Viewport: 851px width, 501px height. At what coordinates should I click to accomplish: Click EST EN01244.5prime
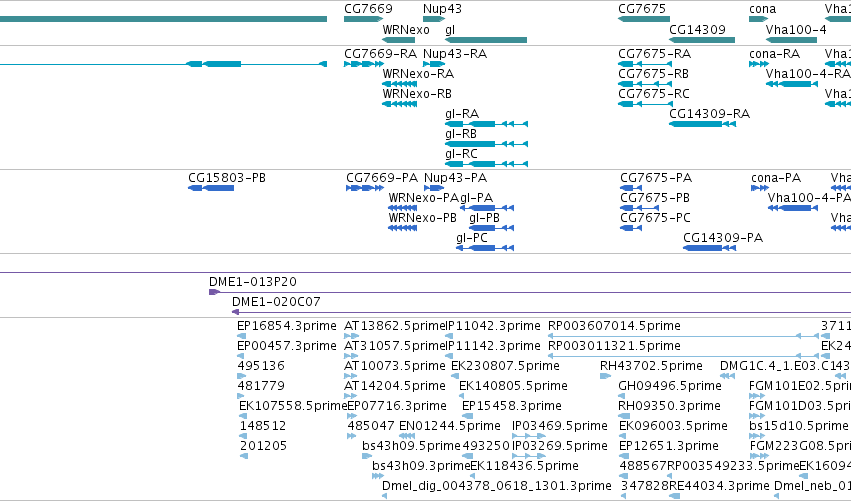click(407, 436)
